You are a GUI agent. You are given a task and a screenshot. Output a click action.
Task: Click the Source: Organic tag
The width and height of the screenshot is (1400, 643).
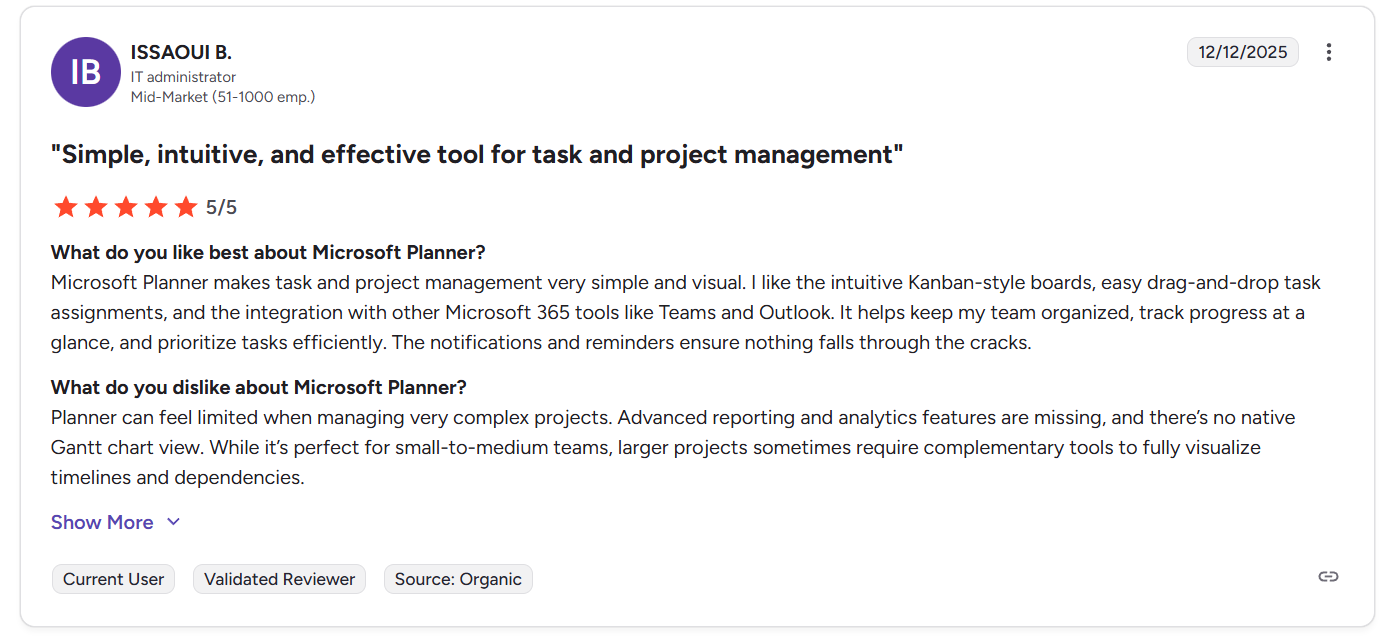click(458, 579)
